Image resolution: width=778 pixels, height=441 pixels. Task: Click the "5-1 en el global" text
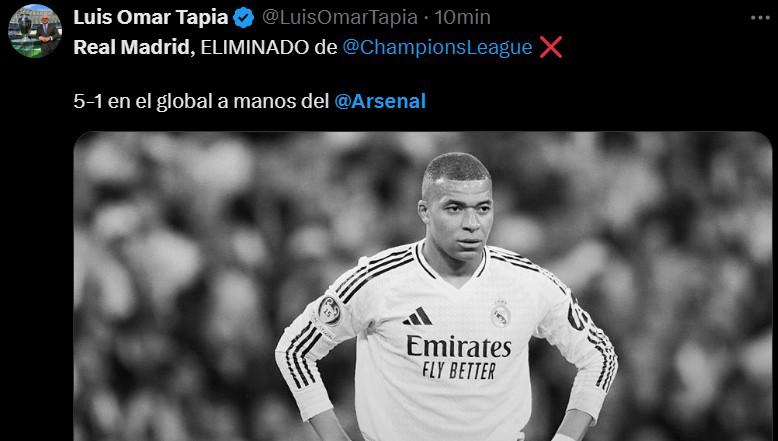pyautogui.click(x=142, y=101)
